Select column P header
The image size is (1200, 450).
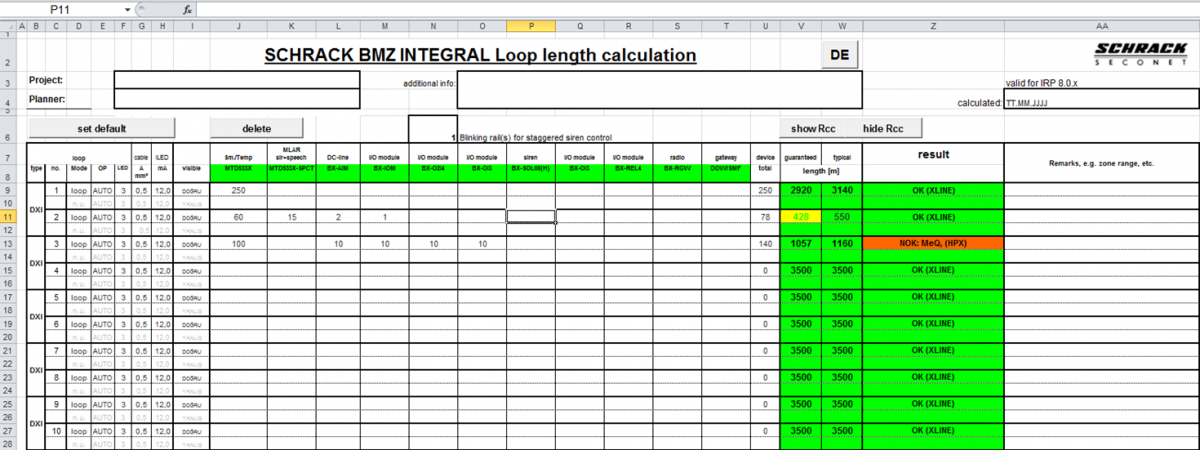[531, 26]
